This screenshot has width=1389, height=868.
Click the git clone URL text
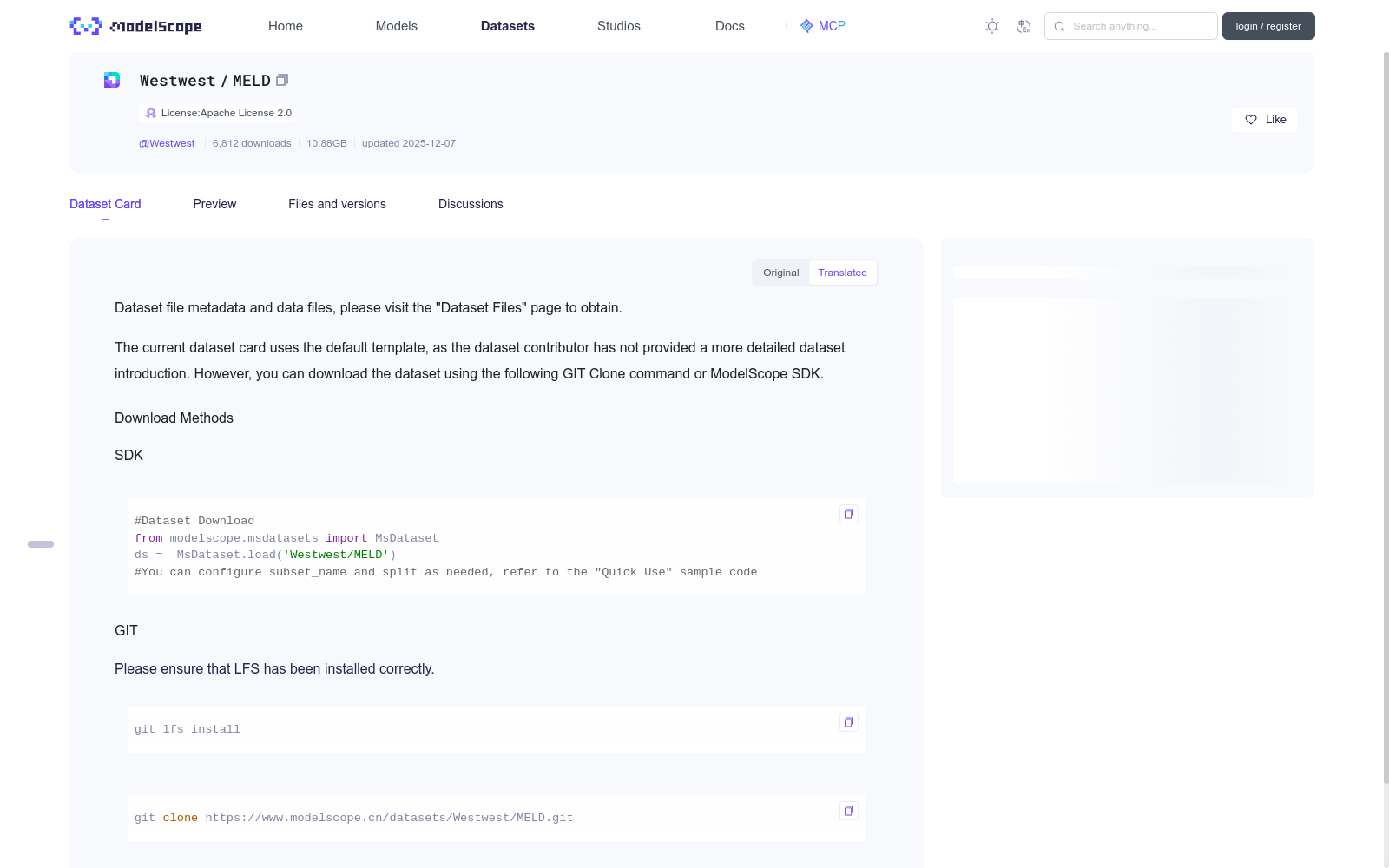point(389,818)
